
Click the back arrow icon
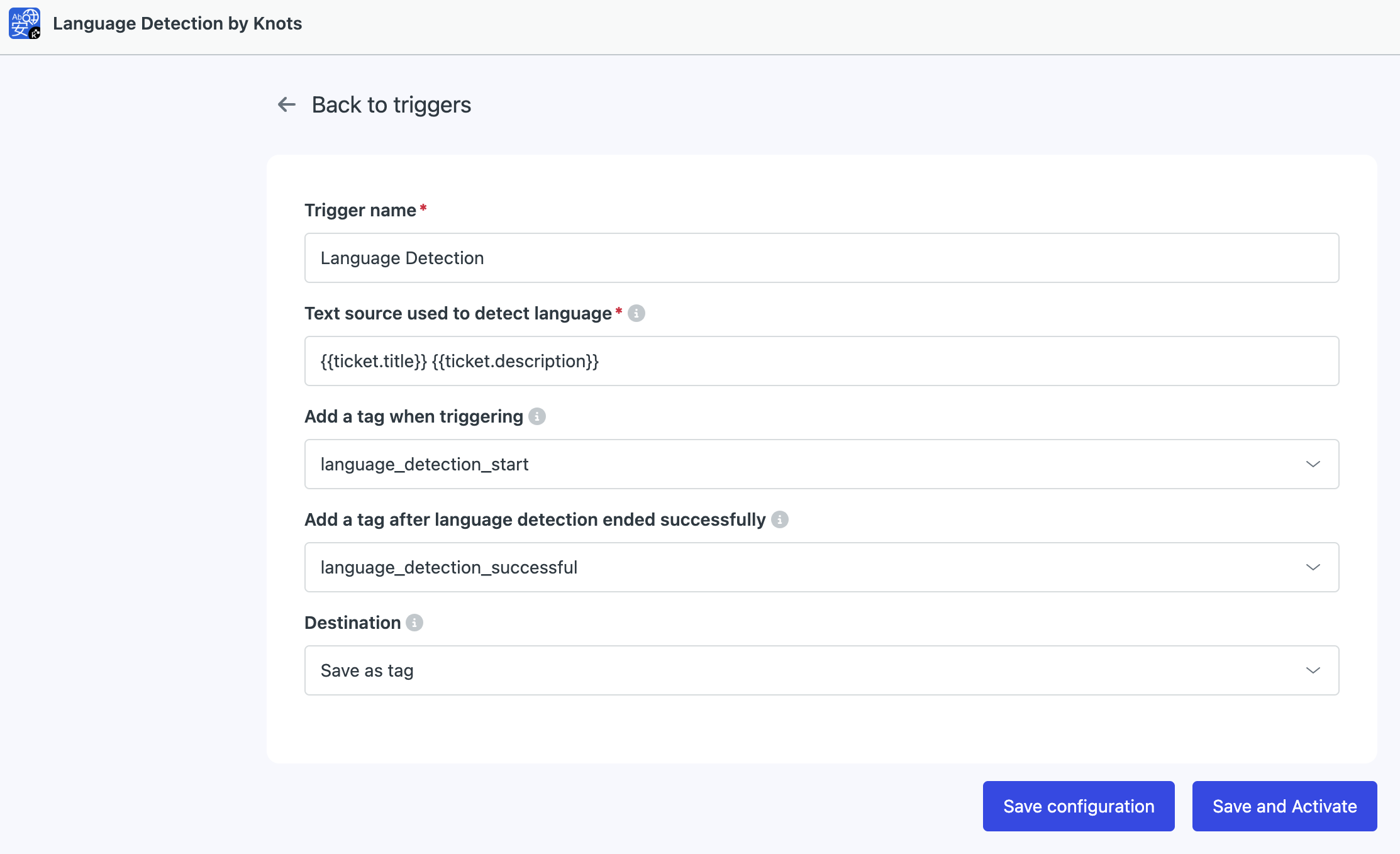[x=287, y=104]
